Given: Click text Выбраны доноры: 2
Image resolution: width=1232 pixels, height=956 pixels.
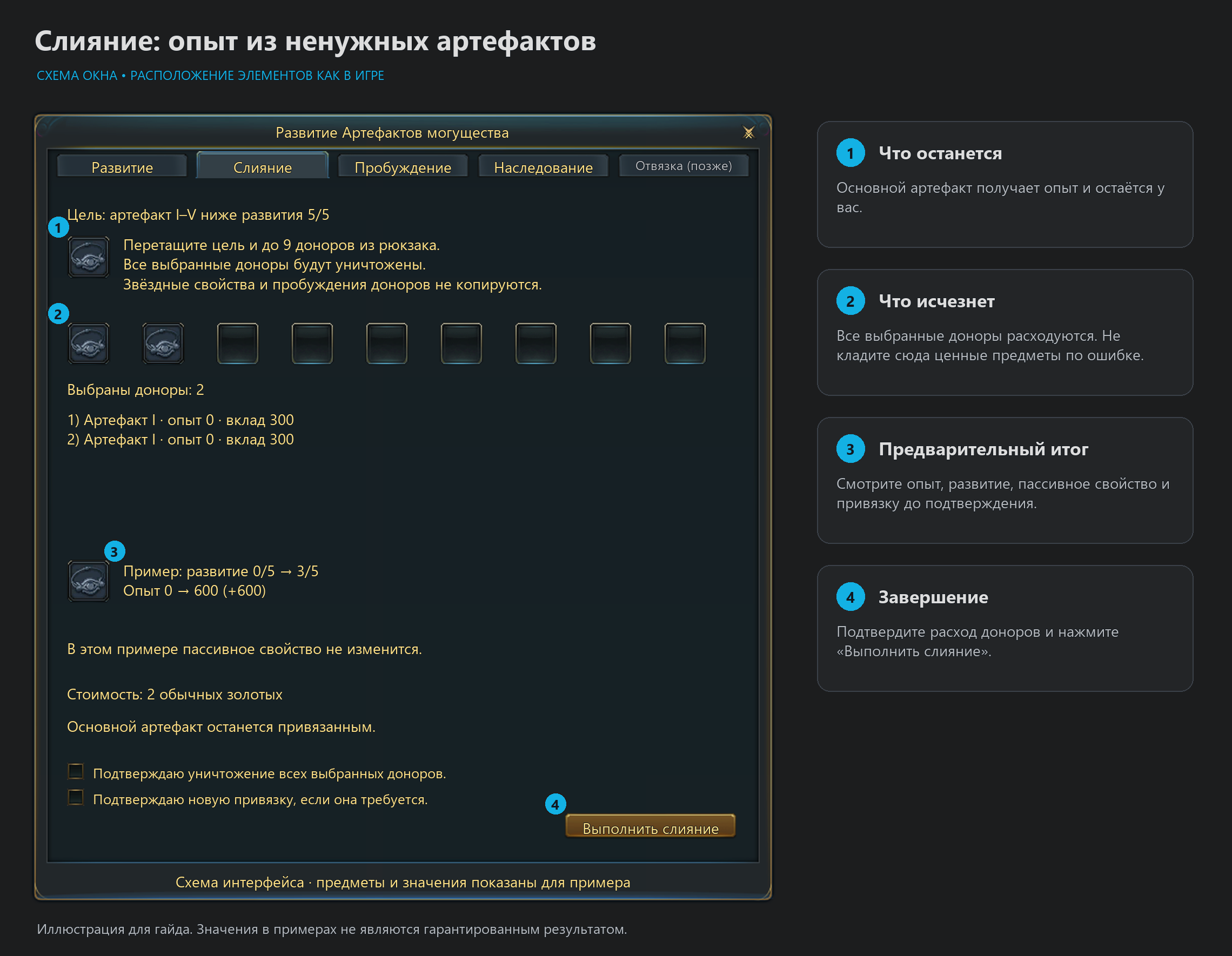Looking at the screenshot, I should 136,390.
